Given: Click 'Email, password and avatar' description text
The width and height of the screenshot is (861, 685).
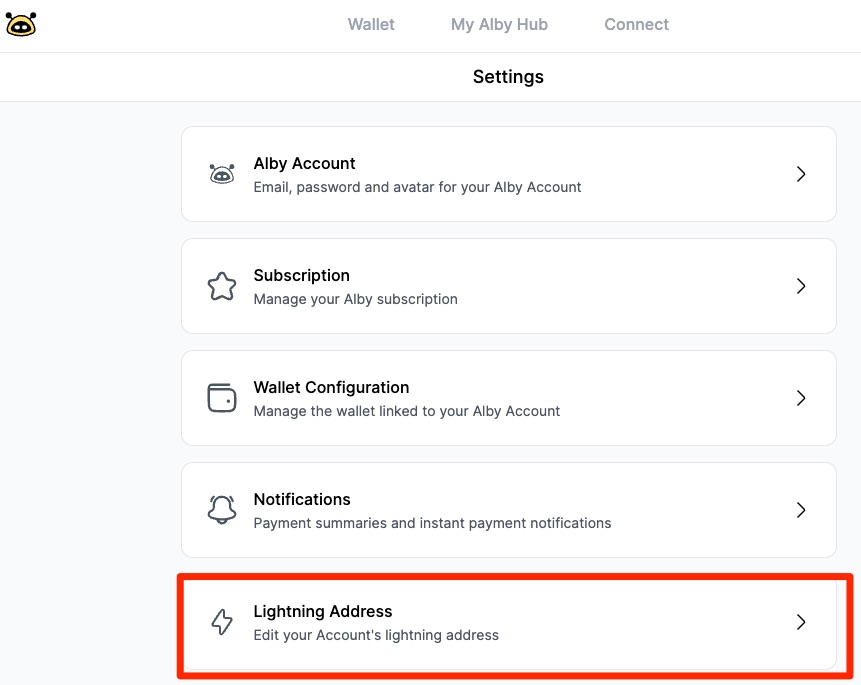Looking at the screenshot, I should [x=417, y=187].
